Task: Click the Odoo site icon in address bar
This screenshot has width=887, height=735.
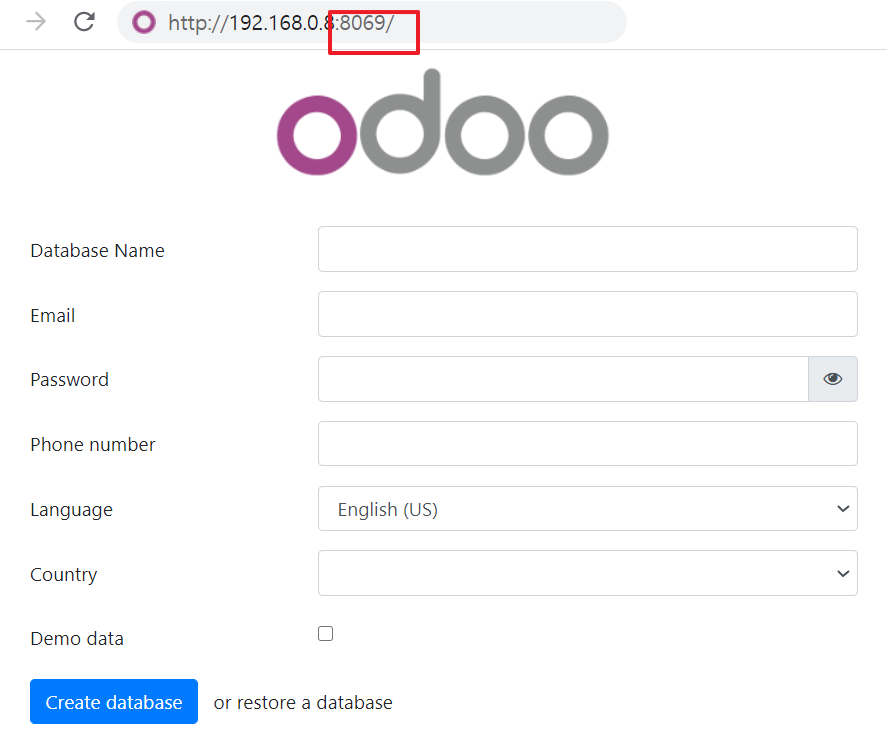Action: point(144,23)
